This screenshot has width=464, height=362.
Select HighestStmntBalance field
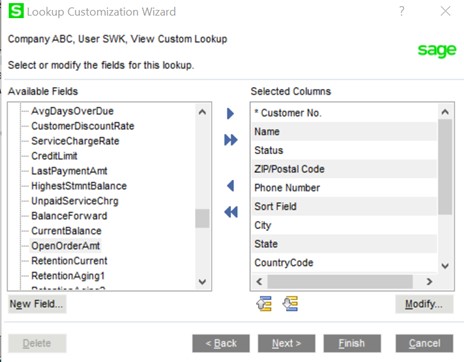[x=79, y=186]
